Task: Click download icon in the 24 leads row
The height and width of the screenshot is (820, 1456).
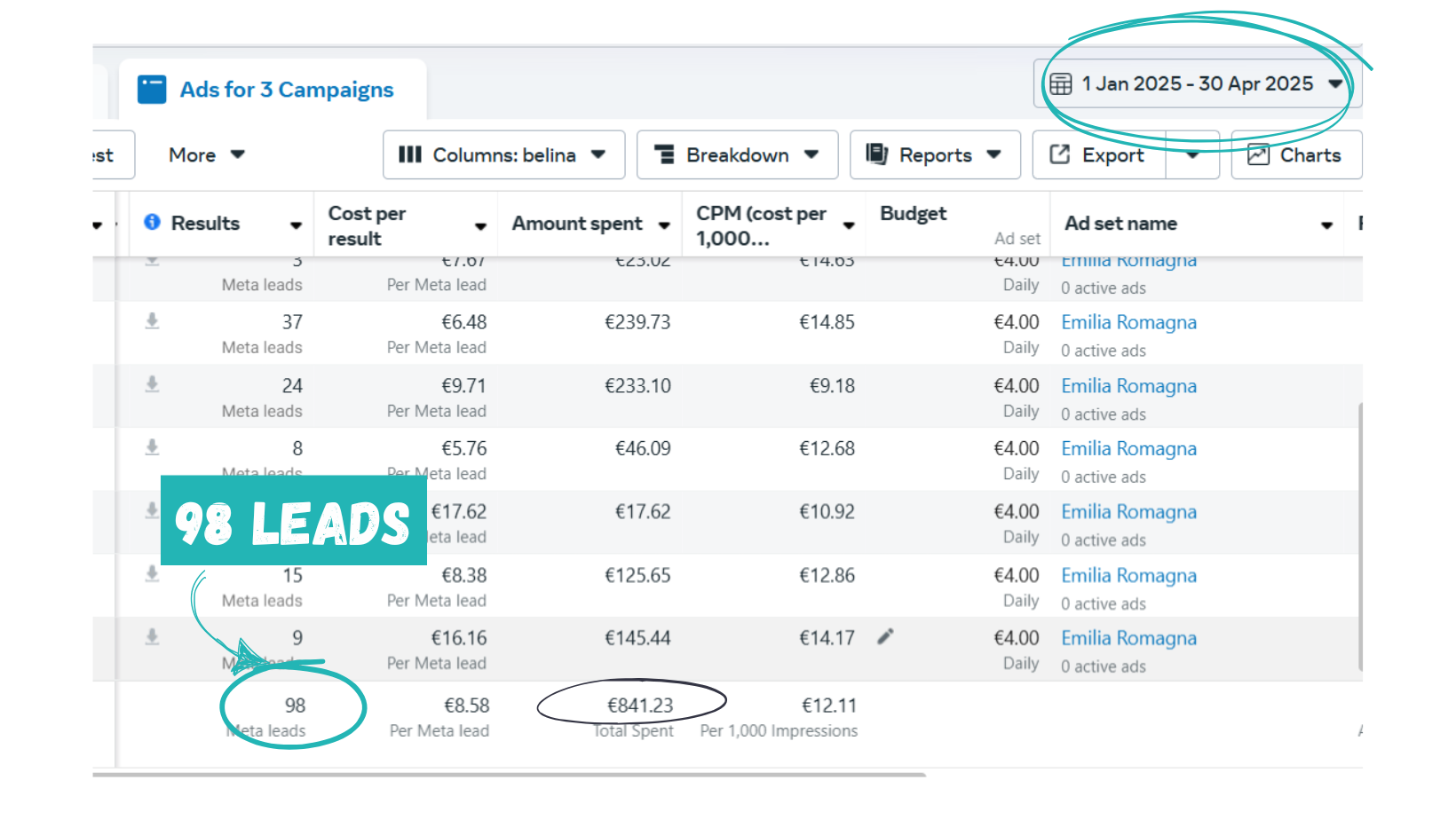Action: point(153,384)
